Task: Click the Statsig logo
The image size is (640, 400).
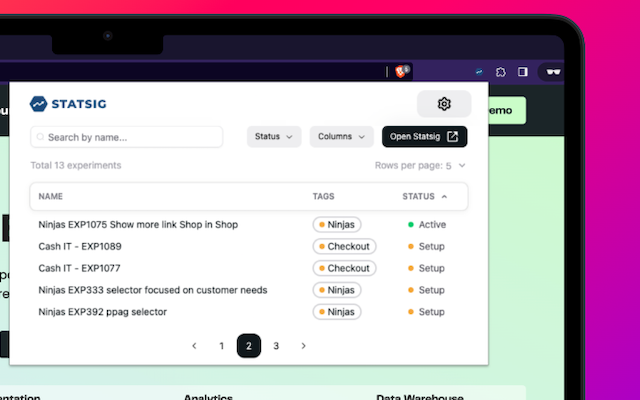Action: click(x=68, y=104)
